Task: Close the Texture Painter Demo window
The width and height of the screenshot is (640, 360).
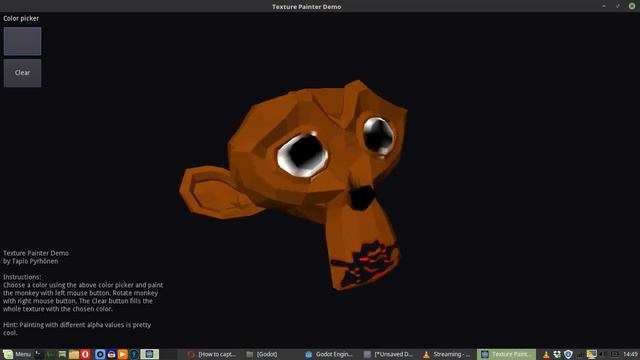Action: click(632, 6)
